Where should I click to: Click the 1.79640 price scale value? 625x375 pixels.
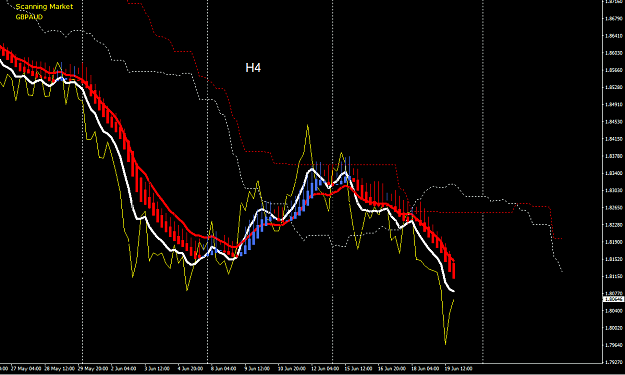coord(614,345)
